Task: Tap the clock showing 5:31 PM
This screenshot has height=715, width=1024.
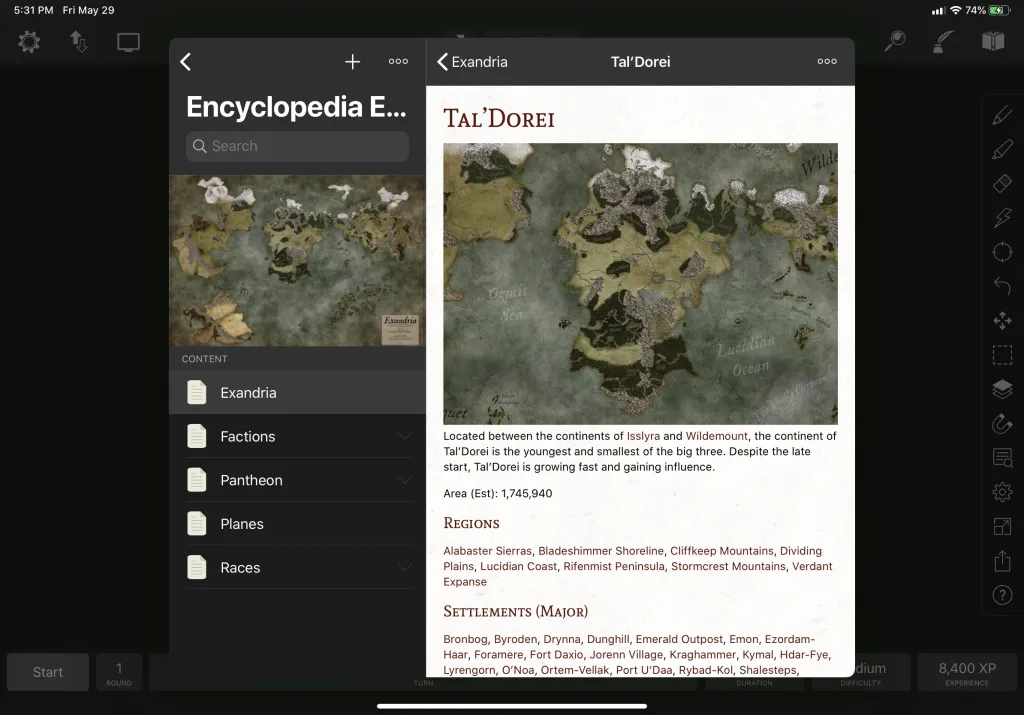Action: pyautogui.click(x=33, y=10)
